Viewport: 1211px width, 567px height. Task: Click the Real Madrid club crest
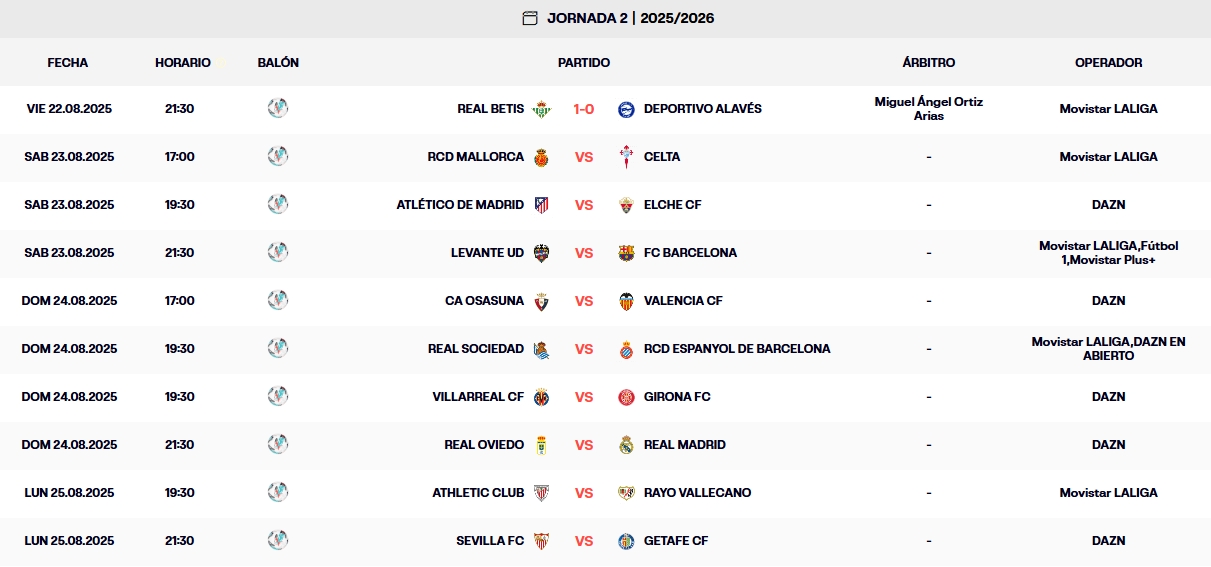[x=627, y=445]
